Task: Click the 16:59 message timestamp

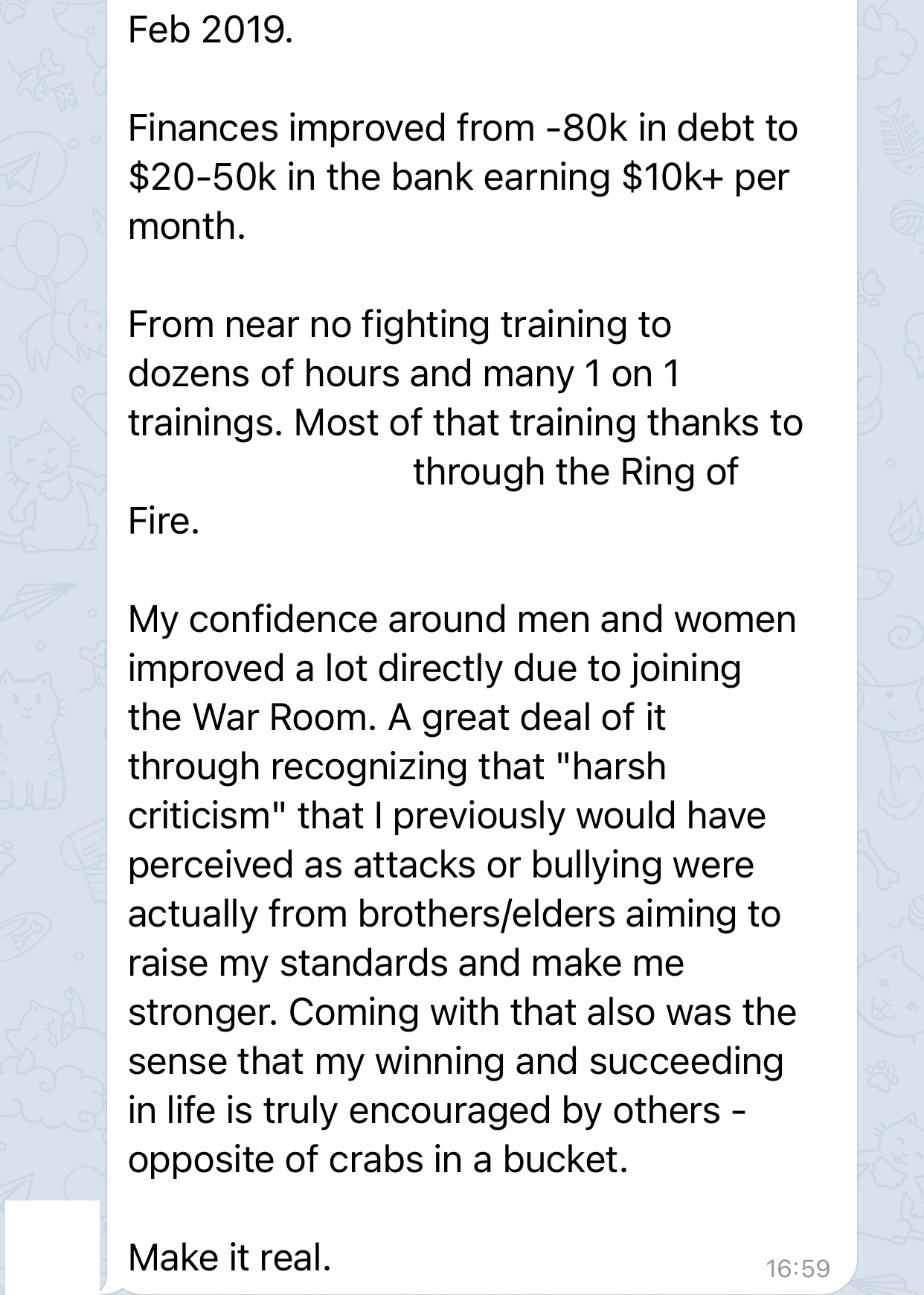Action: 798,1267
